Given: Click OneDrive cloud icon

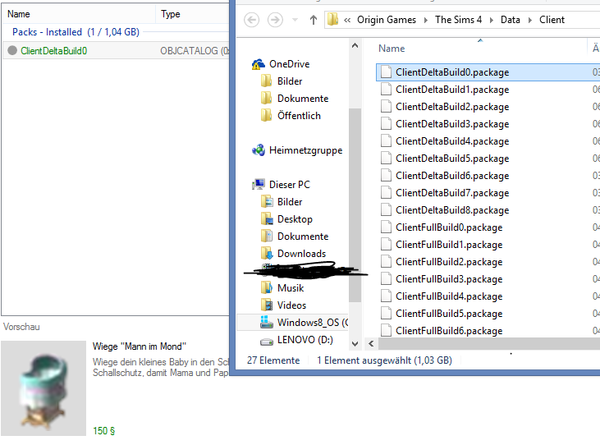Looking at the screenshot, I should [x=258, y=64].
